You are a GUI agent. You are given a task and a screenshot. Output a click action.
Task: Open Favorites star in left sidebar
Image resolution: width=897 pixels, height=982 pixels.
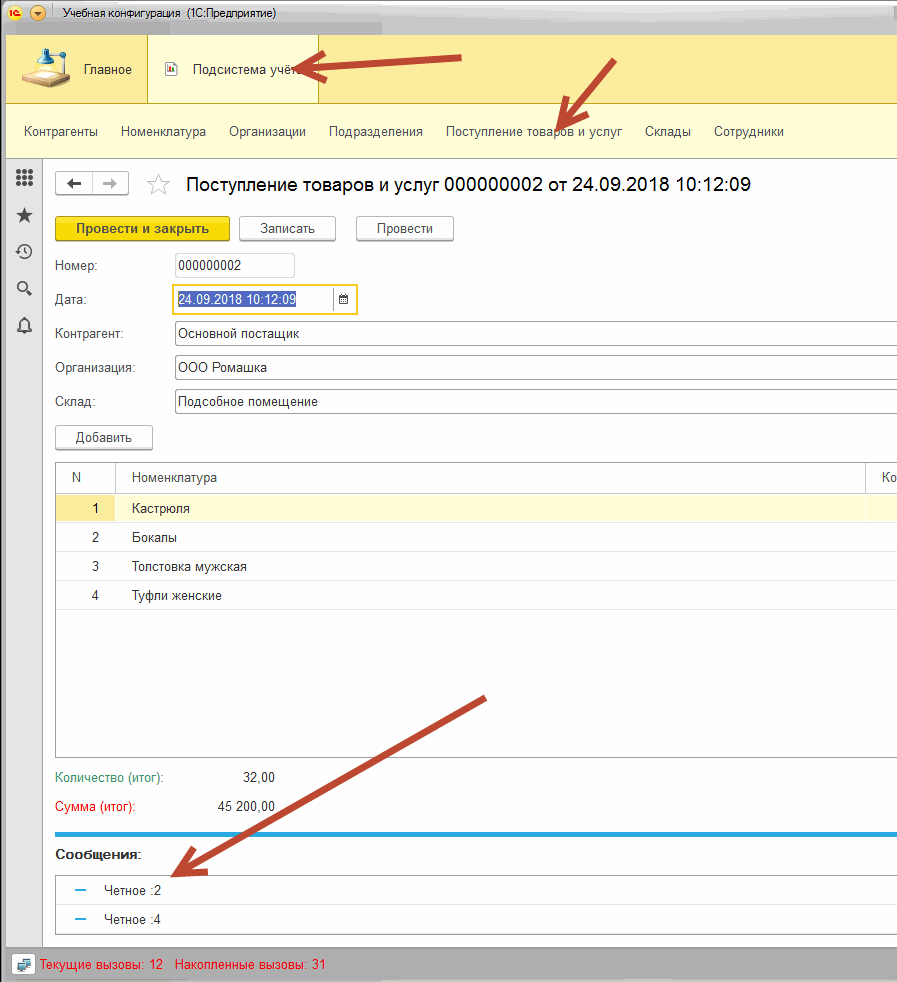click(x=25, y=215)
